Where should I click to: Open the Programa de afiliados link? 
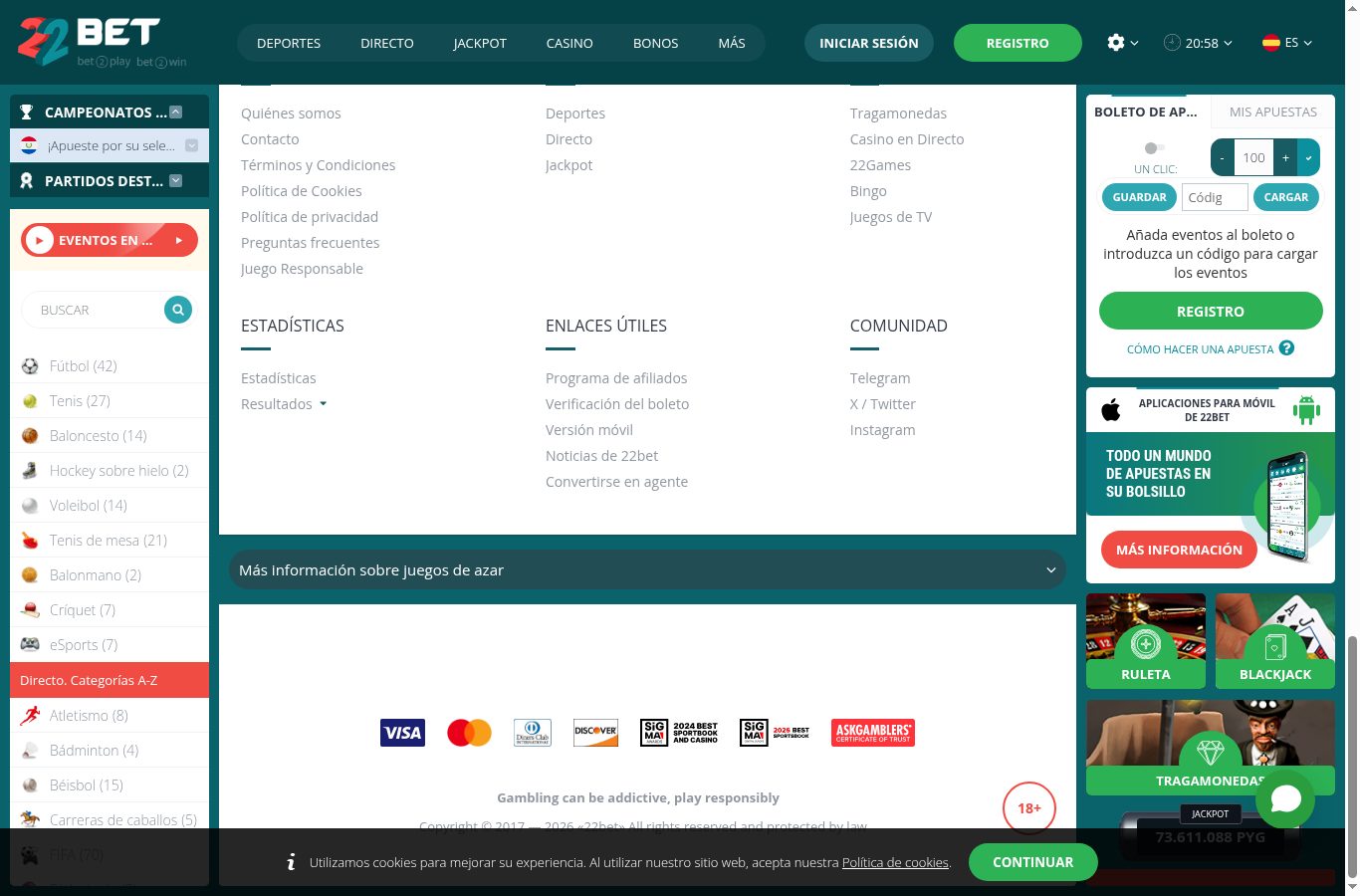(616, 378)
